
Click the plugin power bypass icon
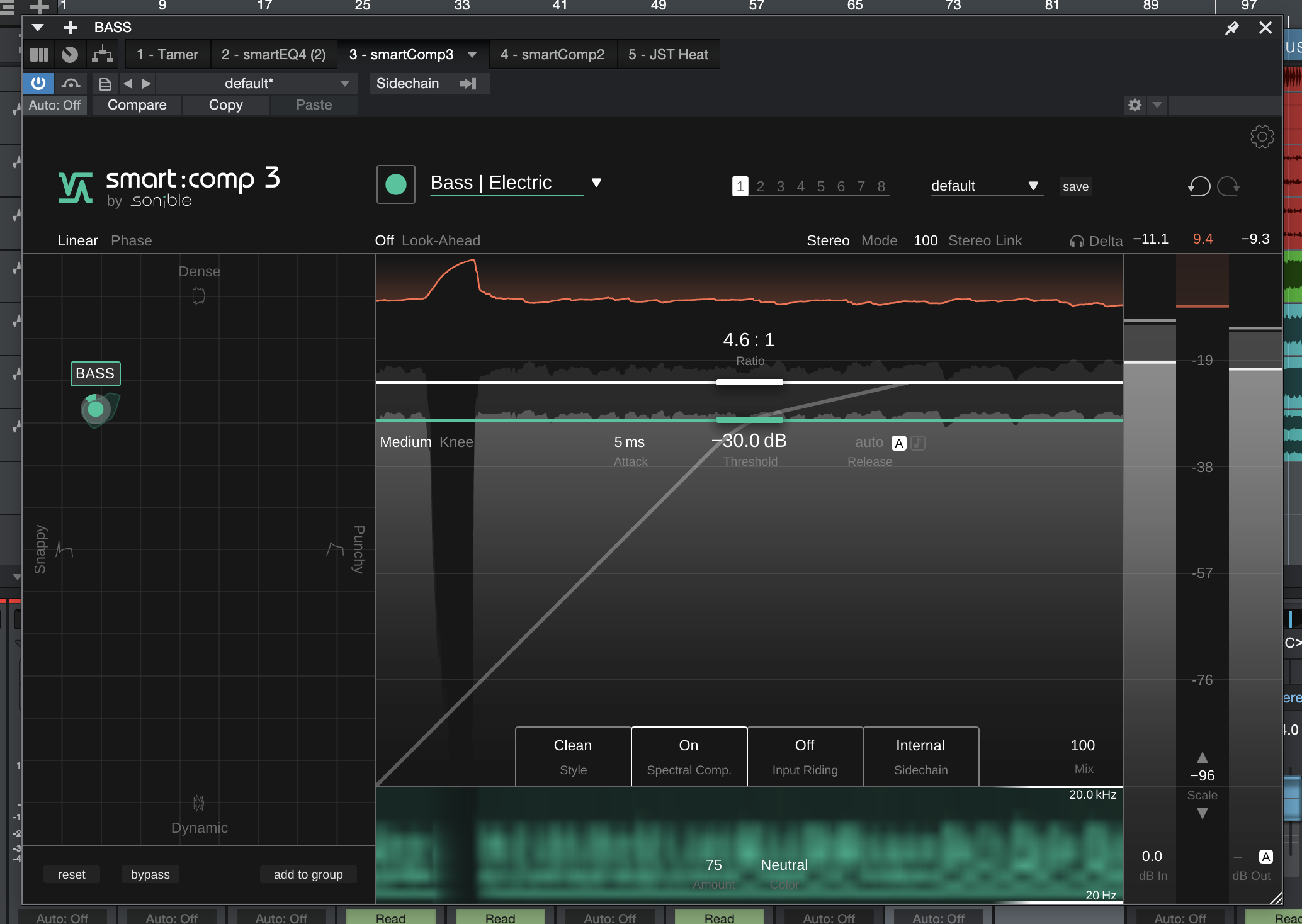click(38, 83)
